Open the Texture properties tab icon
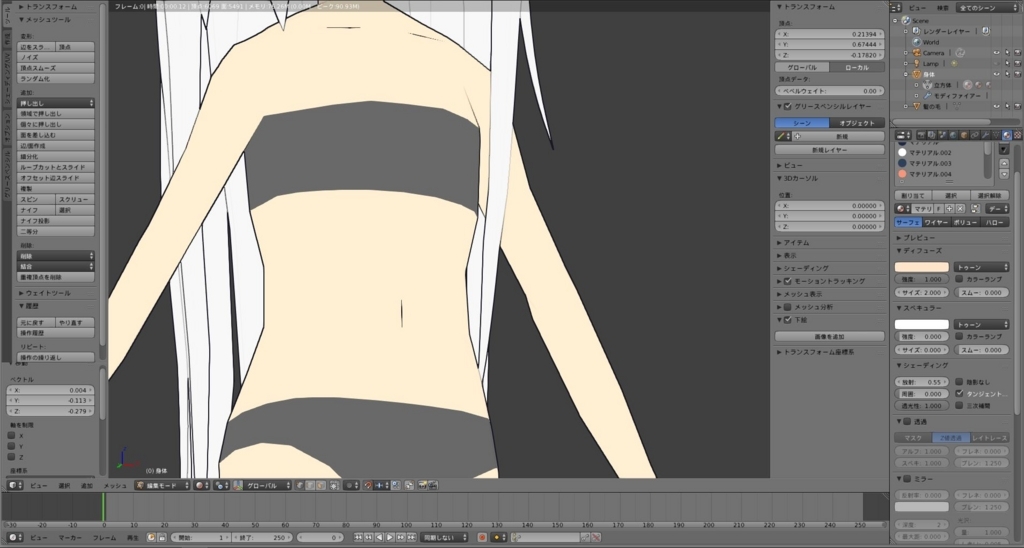This screenshot has height=548, width=1024. [1017, 135]
